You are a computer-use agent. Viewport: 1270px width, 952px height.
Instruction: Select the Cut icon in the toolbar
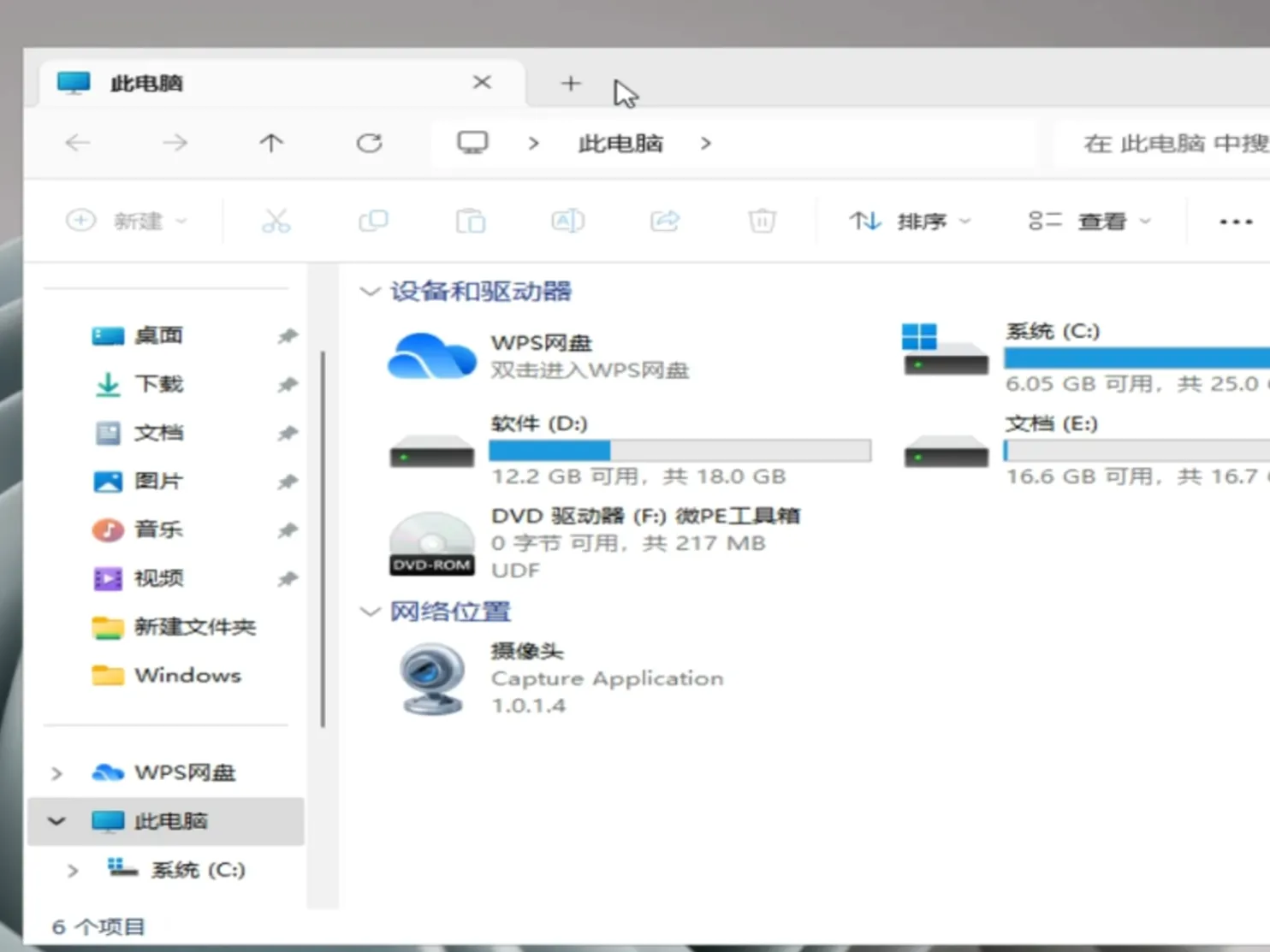coord(276,221)
